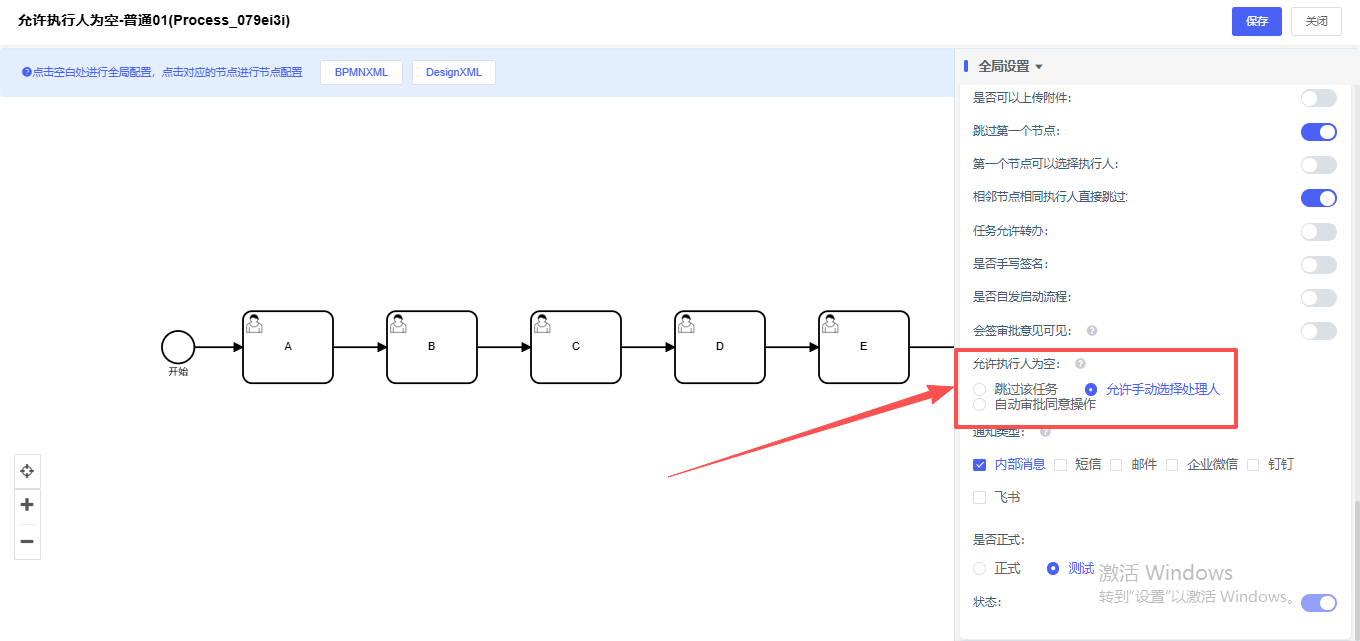Zoom out with the minus icon
The width and height of the screenshot is (1360, 641).
click(x=27, y=541)
